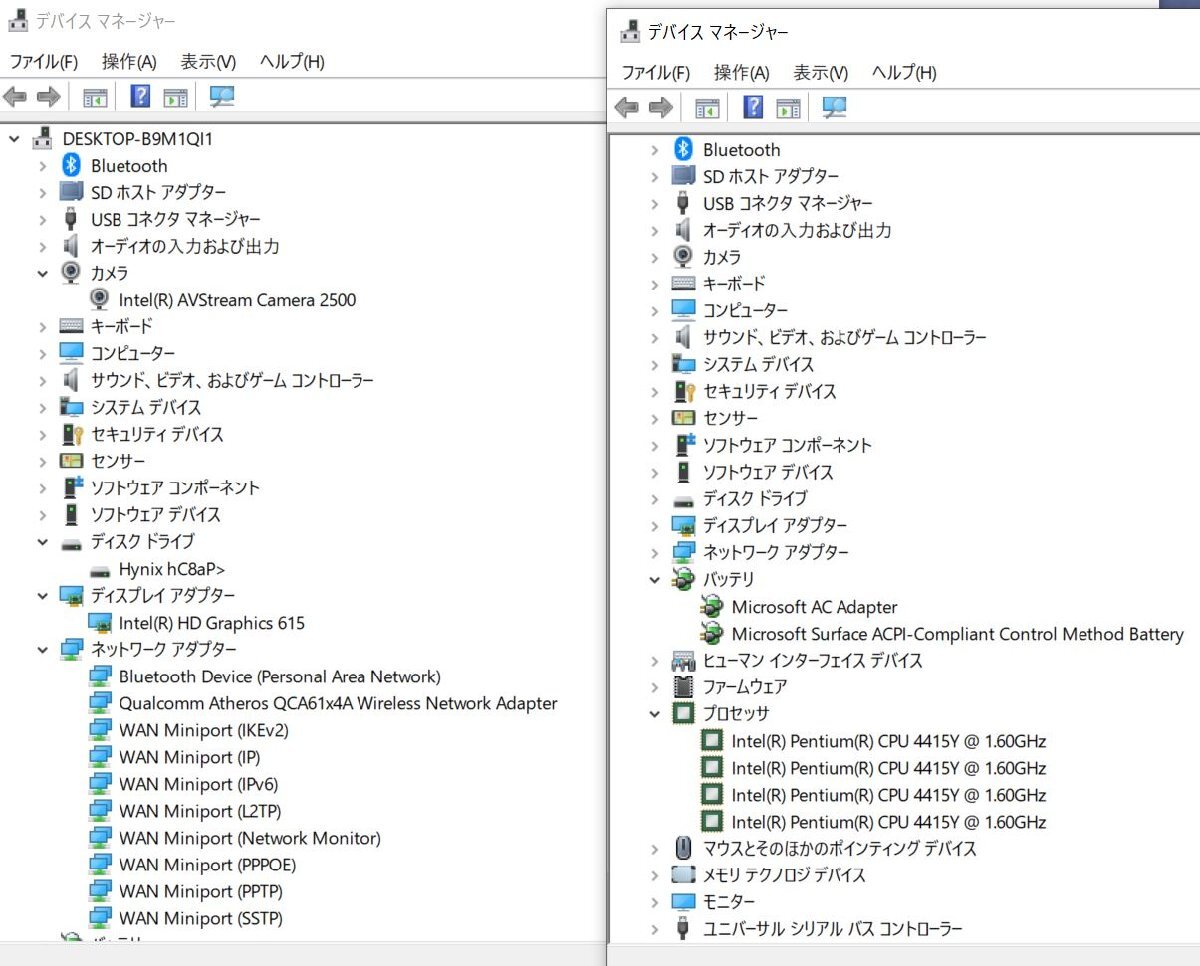Click Back arrow in right window toolbar
Screen dimensions: 1200x966
coord(627,107)
